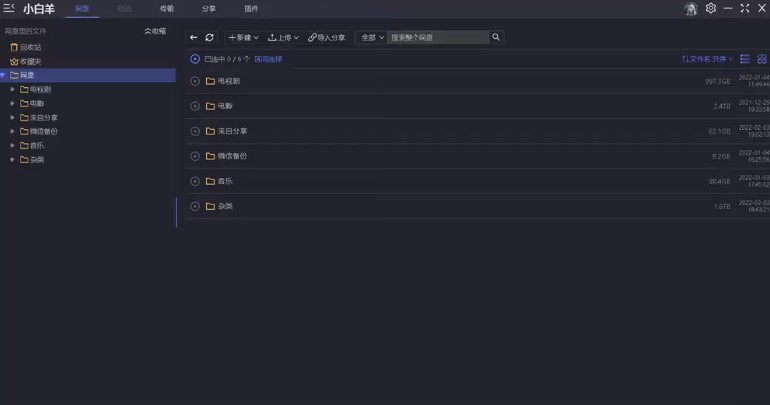Expand 音乐 node in sidebar tree
Viewport: 770px width, 405px height.
tap(12, 145)
